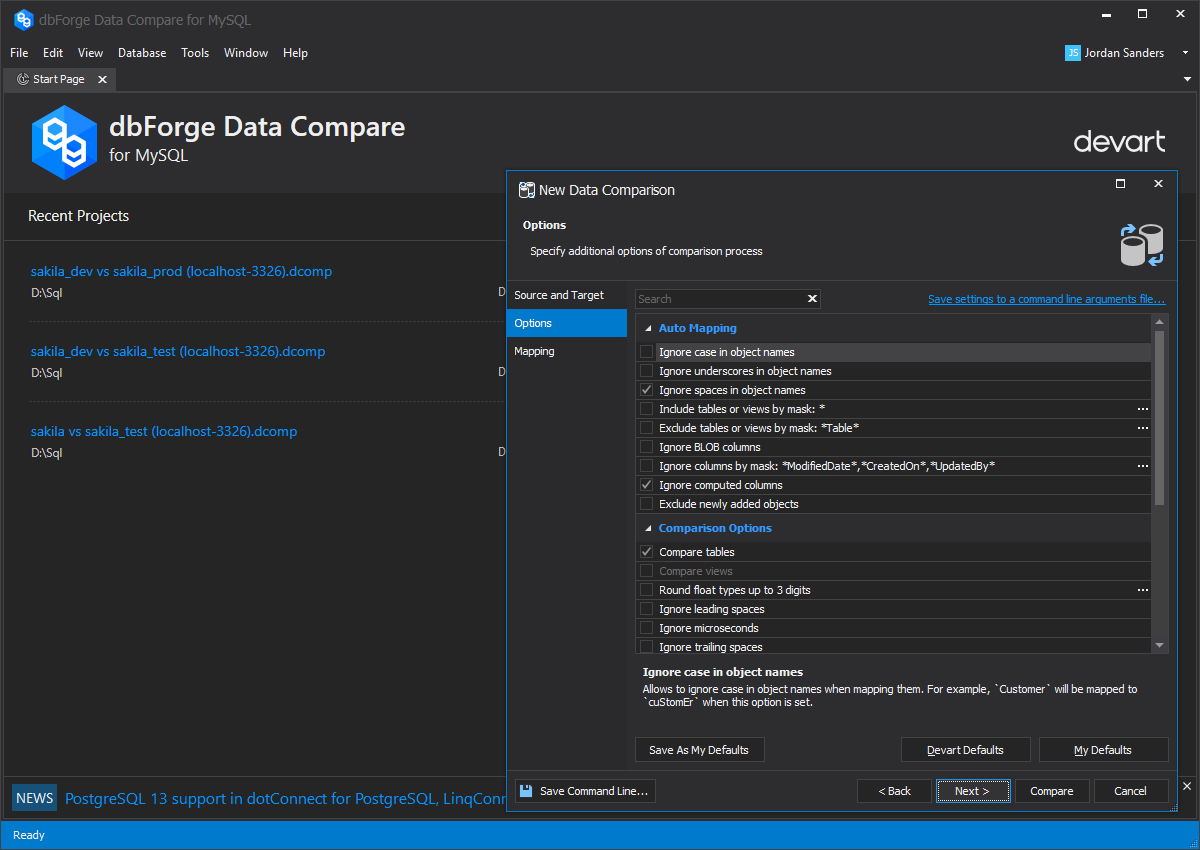Open the user account dropdown arrow
Screen dimensions: 1200x850
pyautogui.click(x=1186, y=53)
